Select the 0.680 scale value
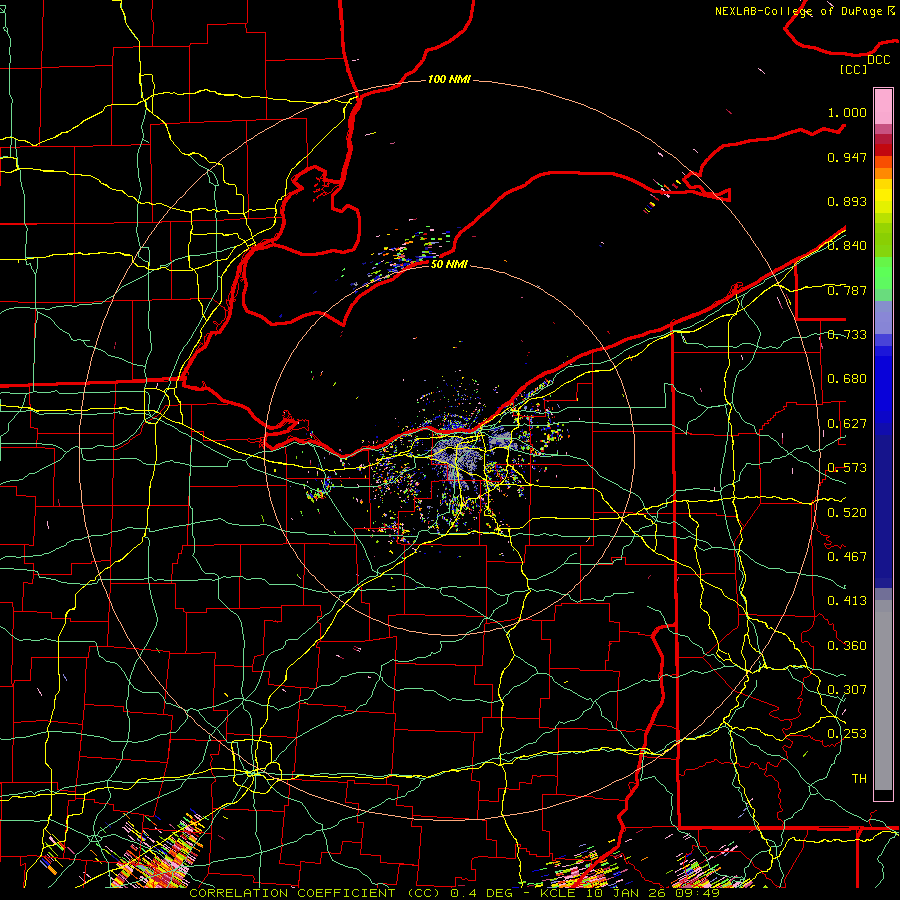The image size is (900, 900). 847,378
